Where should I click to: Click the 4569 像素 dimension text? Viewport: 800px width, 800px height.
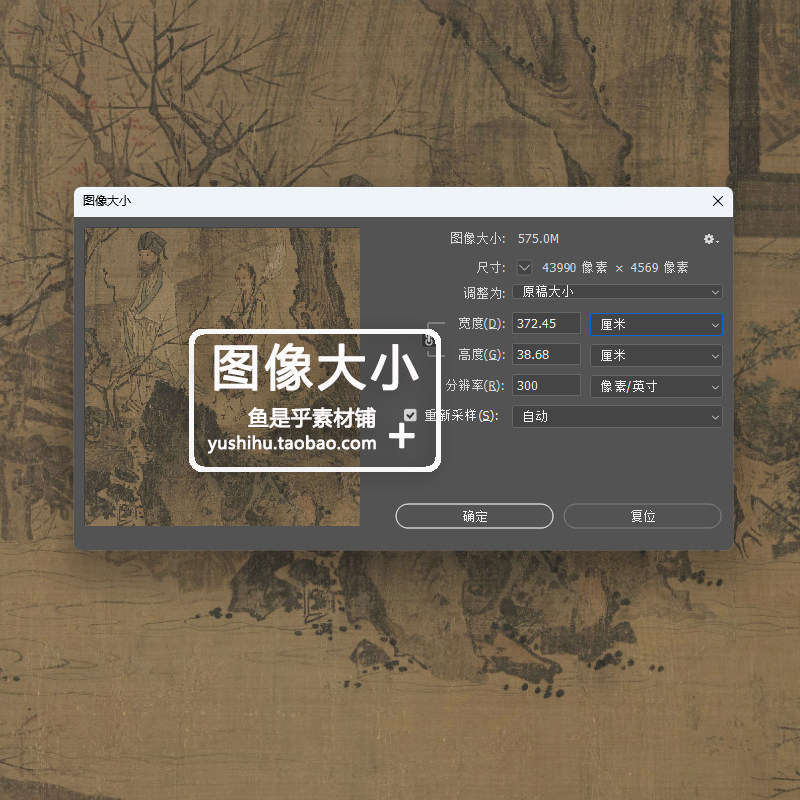coord(659,267)
